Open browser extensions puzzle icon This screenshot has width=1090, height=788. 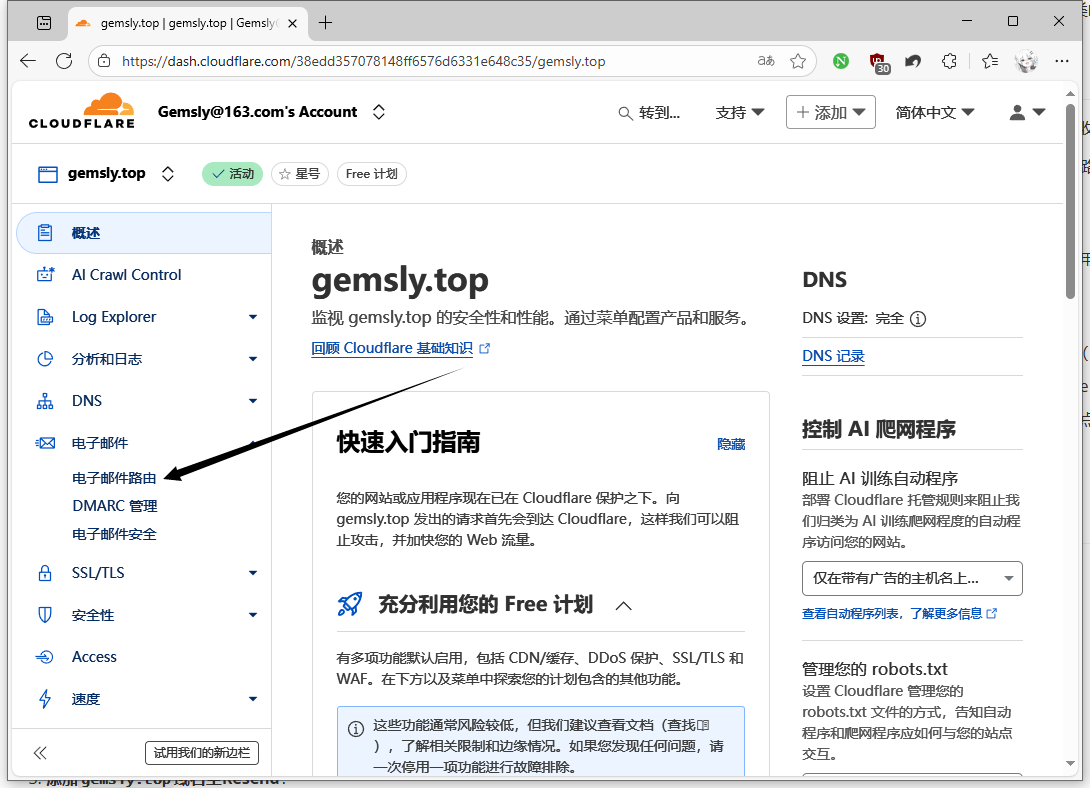click(950, 61)
